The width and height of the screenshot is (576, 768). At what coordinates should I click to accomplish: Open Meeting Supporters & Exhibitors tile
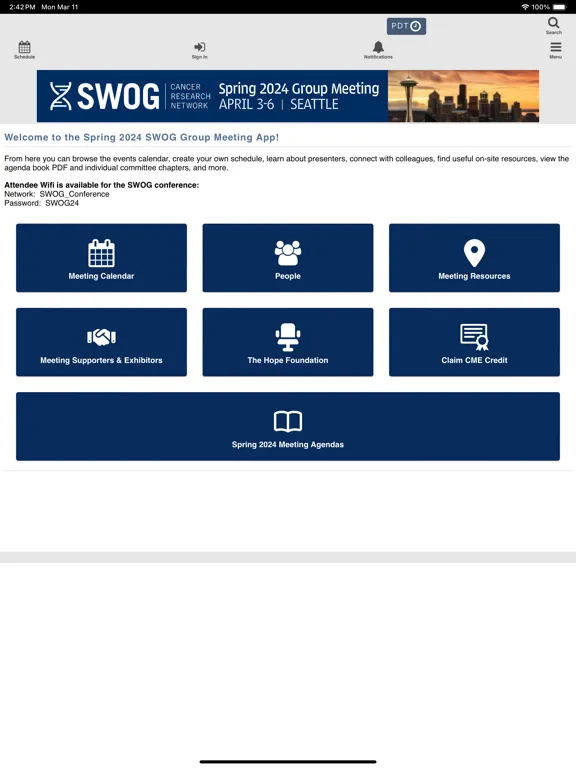[x=101, y=342]
